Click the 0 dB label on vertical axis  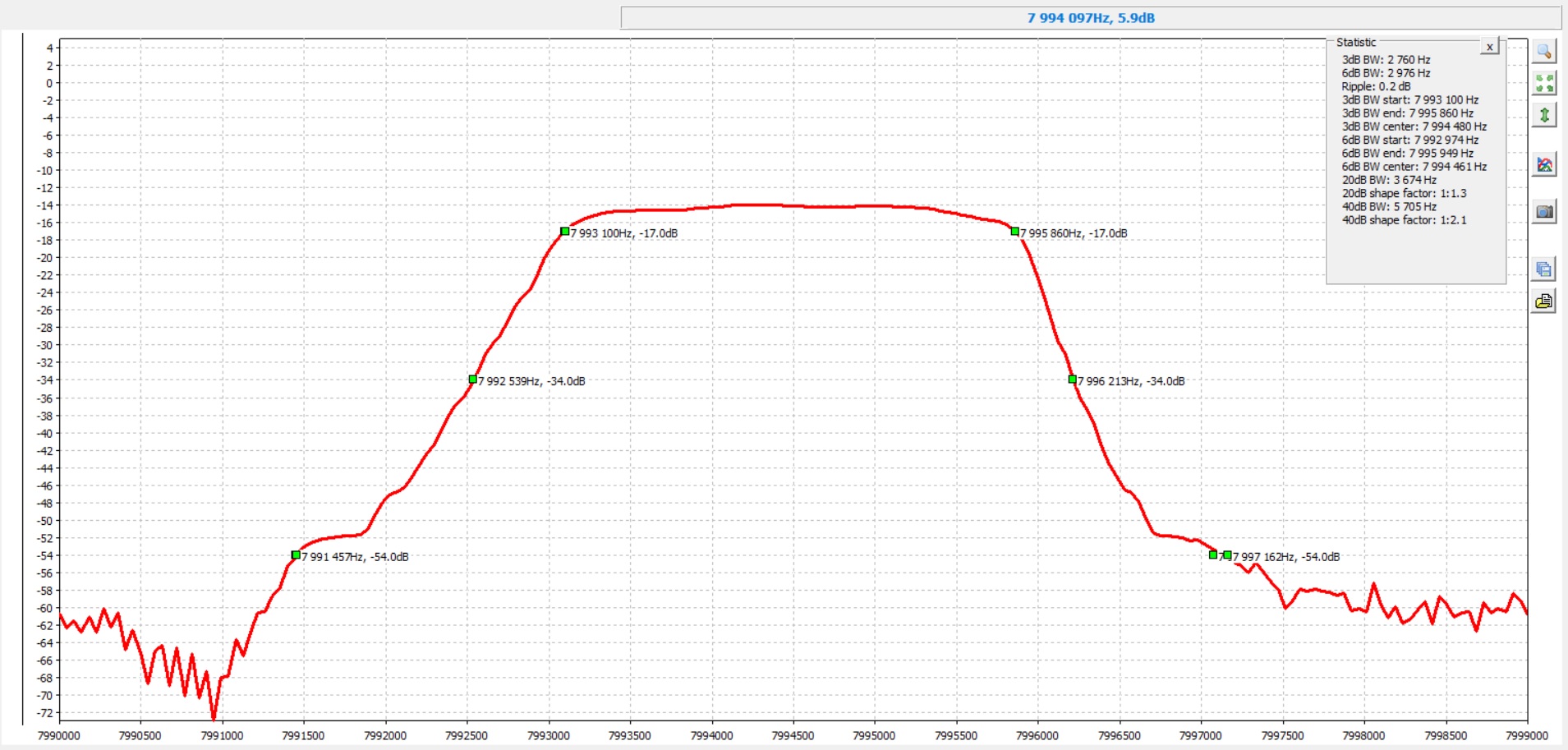[x=49, y=83]
